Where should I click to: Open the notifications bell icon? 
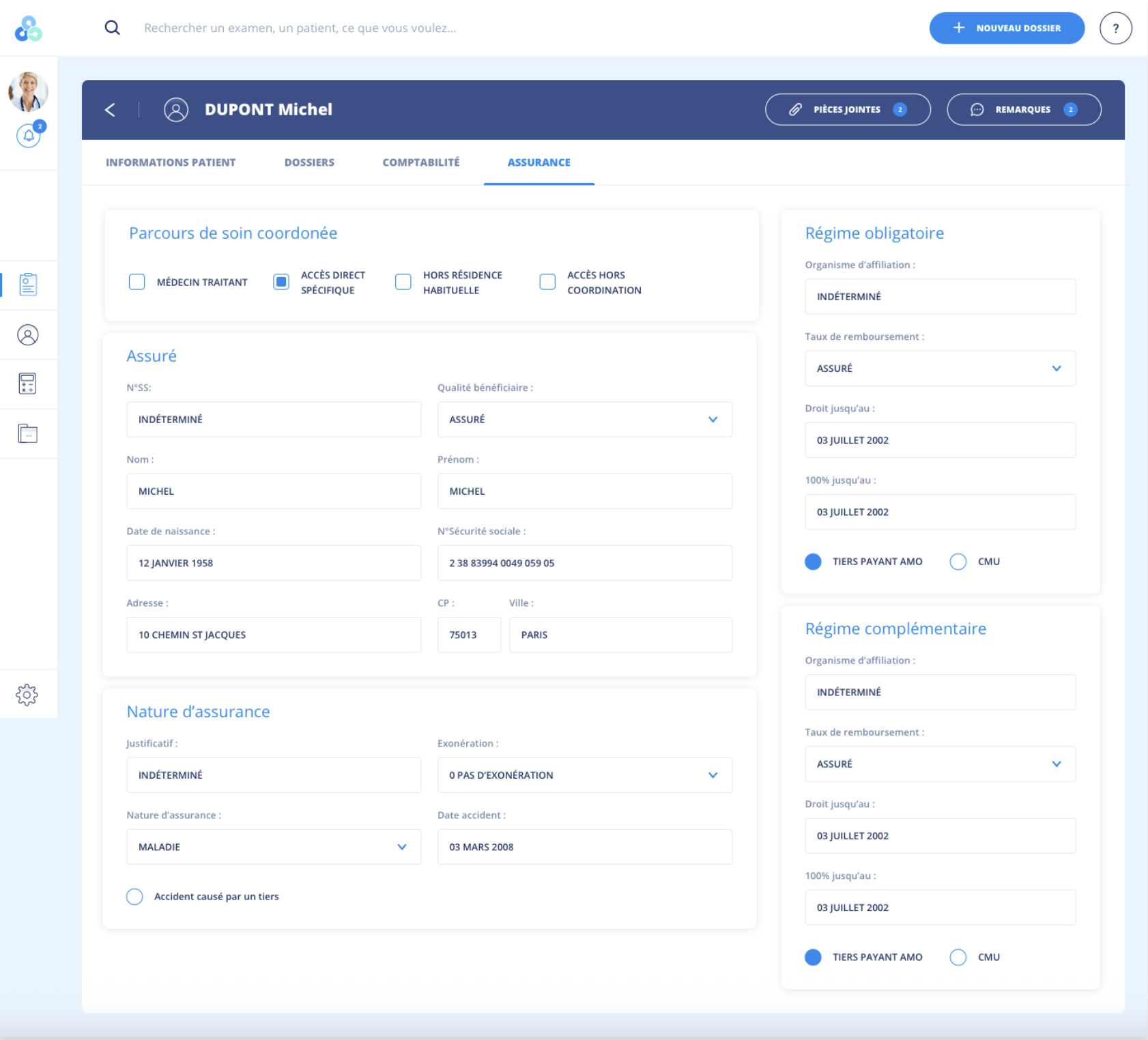(29, 136)
